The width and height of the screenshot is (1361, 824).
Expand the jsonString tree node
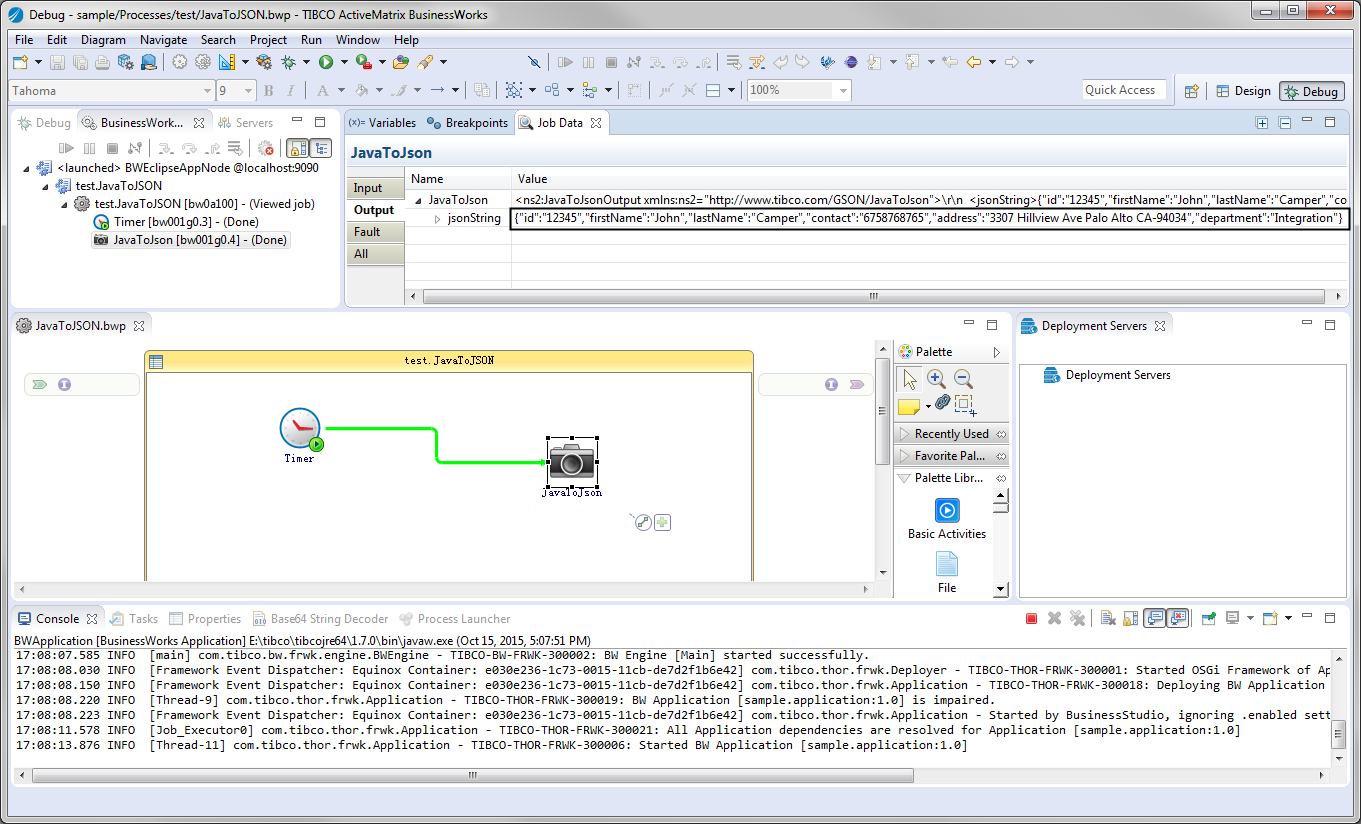(437, 219)
